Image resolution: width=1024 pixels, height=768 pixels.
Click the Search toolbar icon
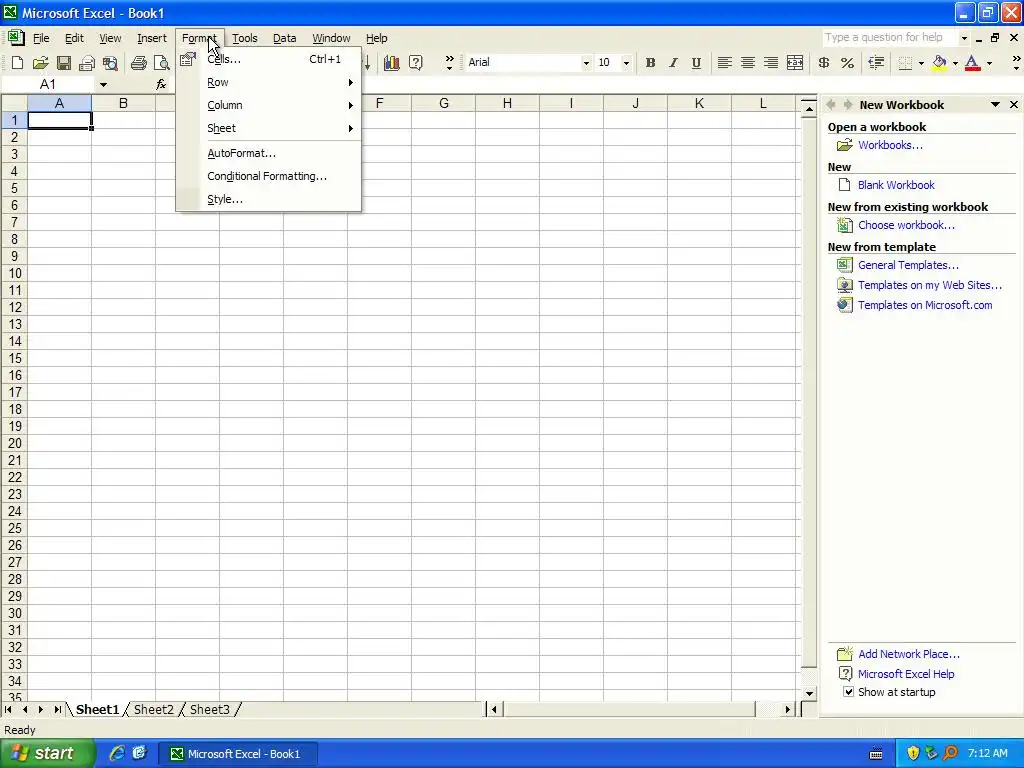[110, 63]
